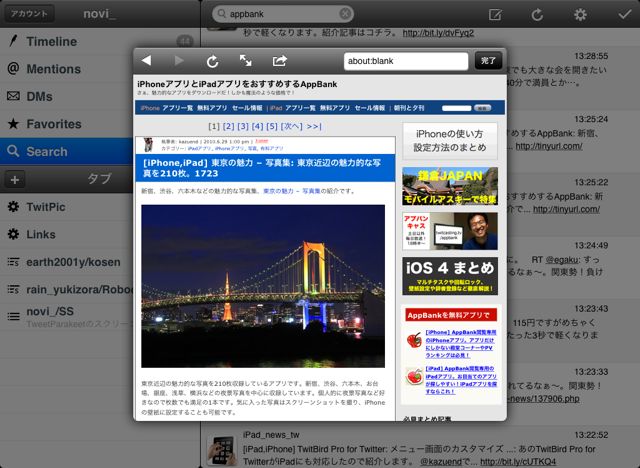The height and width of the screenshot is (468, 640).
Task: Click the iPad_news_tw username
Action: click(x=271, y=435)
